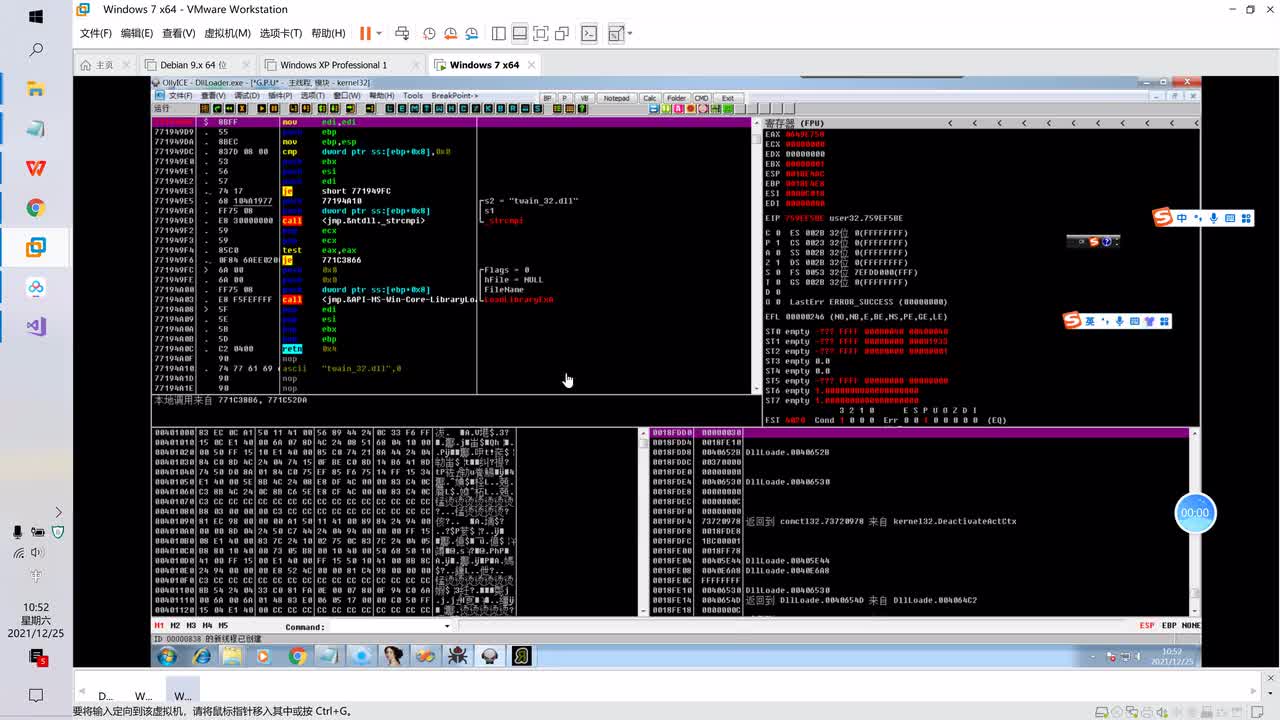The height and width of the screenshot is (720, 1280).
Task: Open VMware 选项卡(T) menu
Action: [x=282, y=33]
